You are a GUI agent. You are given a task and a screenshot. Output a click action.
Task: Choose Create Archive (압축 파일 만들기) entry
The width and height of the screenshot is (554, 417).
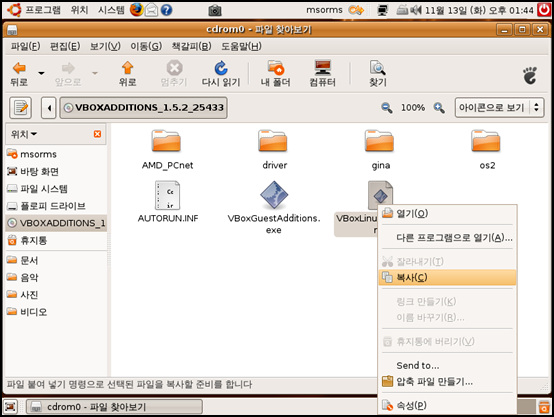pyautogui.click(x=447, y=382)
